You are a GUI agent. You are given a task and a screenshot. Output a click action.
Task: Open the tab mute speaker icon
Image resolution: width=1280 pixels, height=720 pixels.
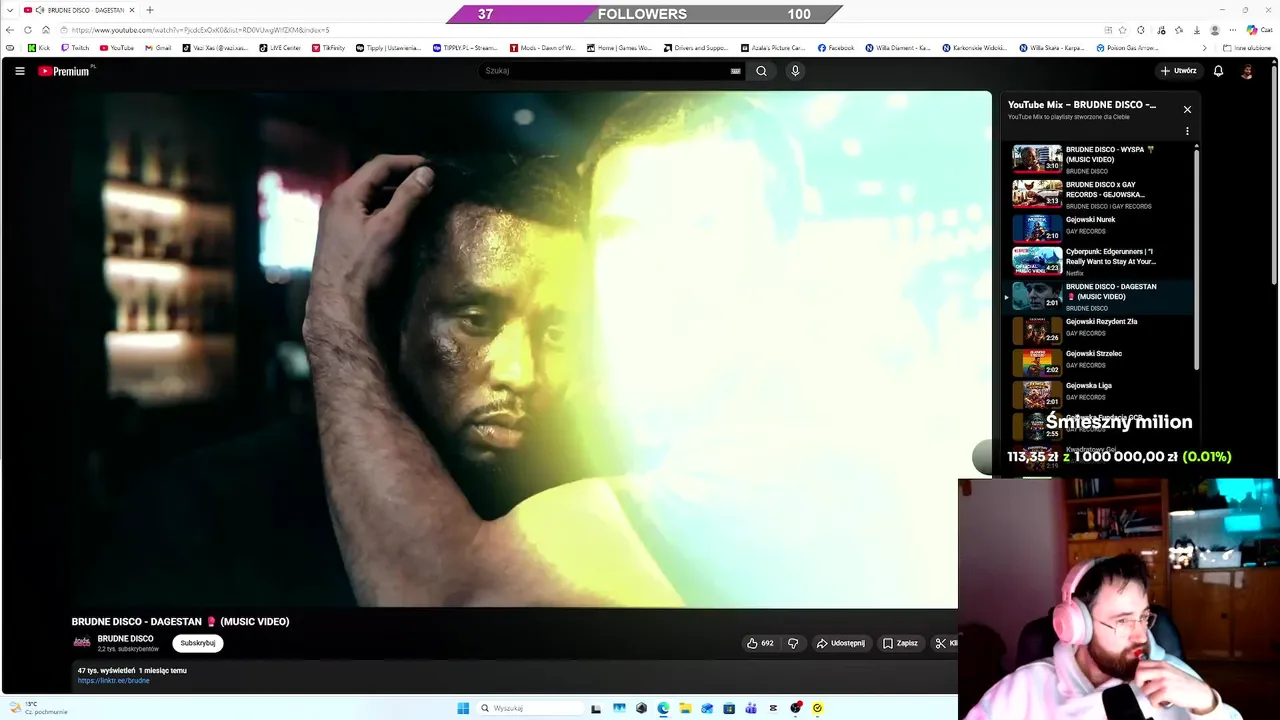click(40, 10)
